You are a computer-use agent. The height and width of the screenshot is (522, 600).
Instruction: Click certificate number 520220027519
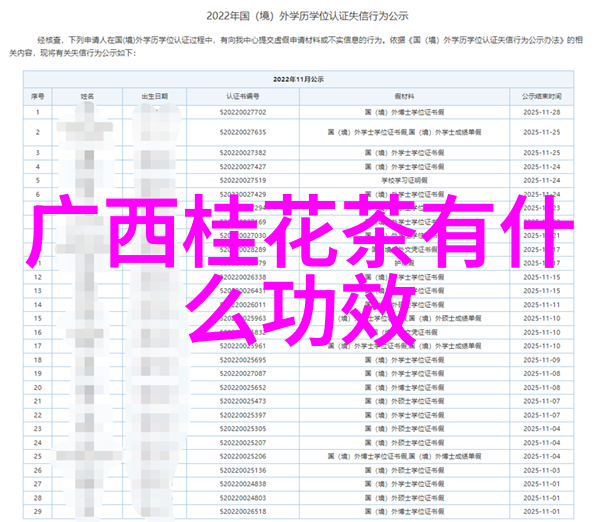[x=240, y=180]
